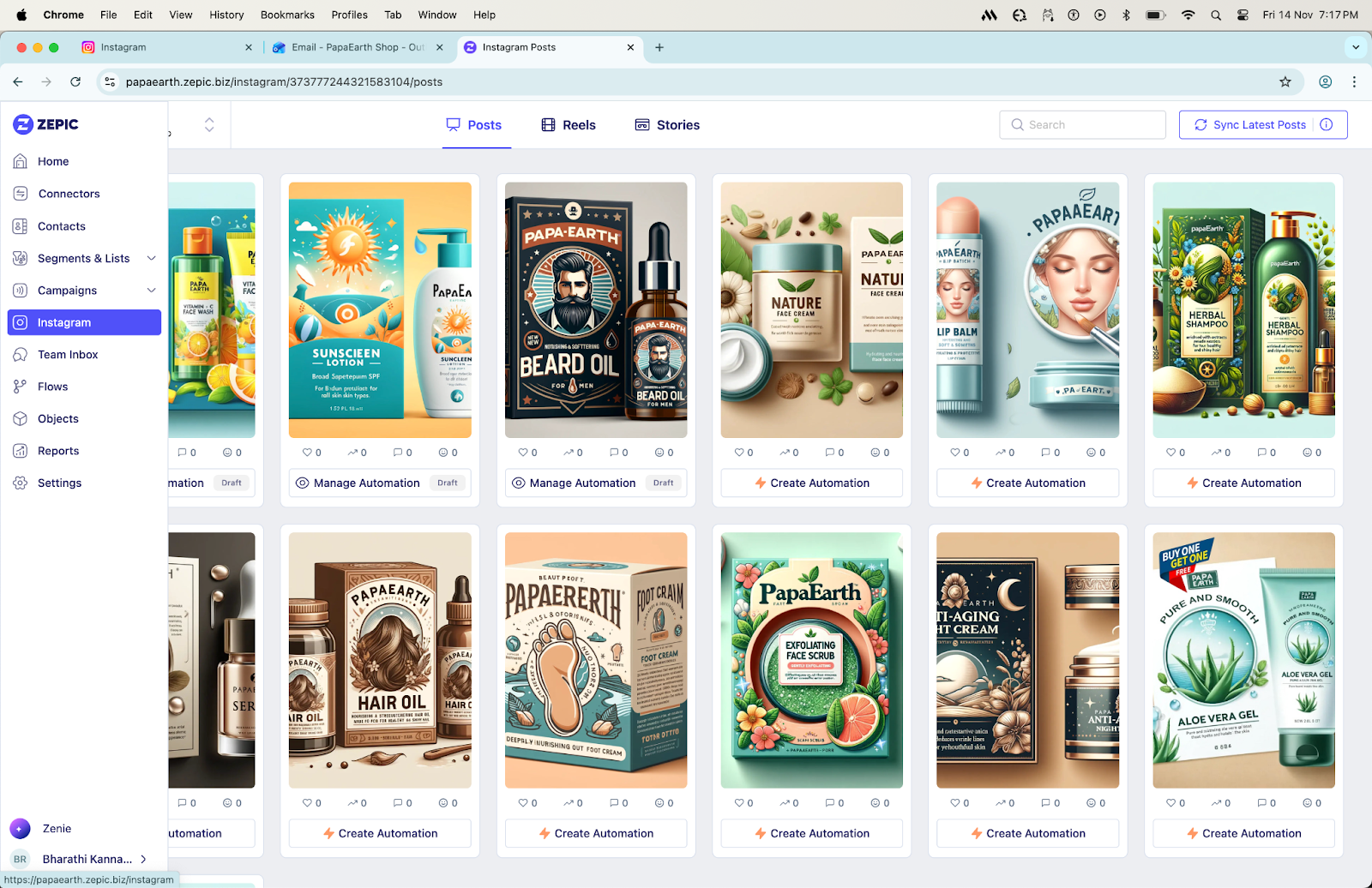Expand Segments & Lists submenu
Viewport: 1372px width, 888px height.
[152, 258]
